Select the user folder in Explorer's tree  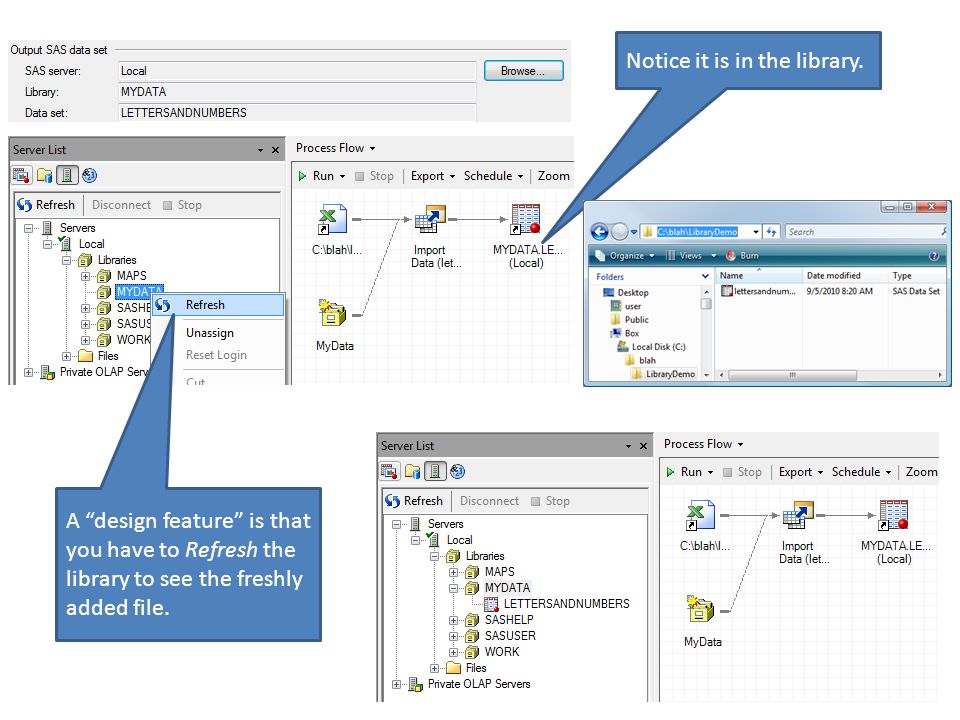[626, 306]
